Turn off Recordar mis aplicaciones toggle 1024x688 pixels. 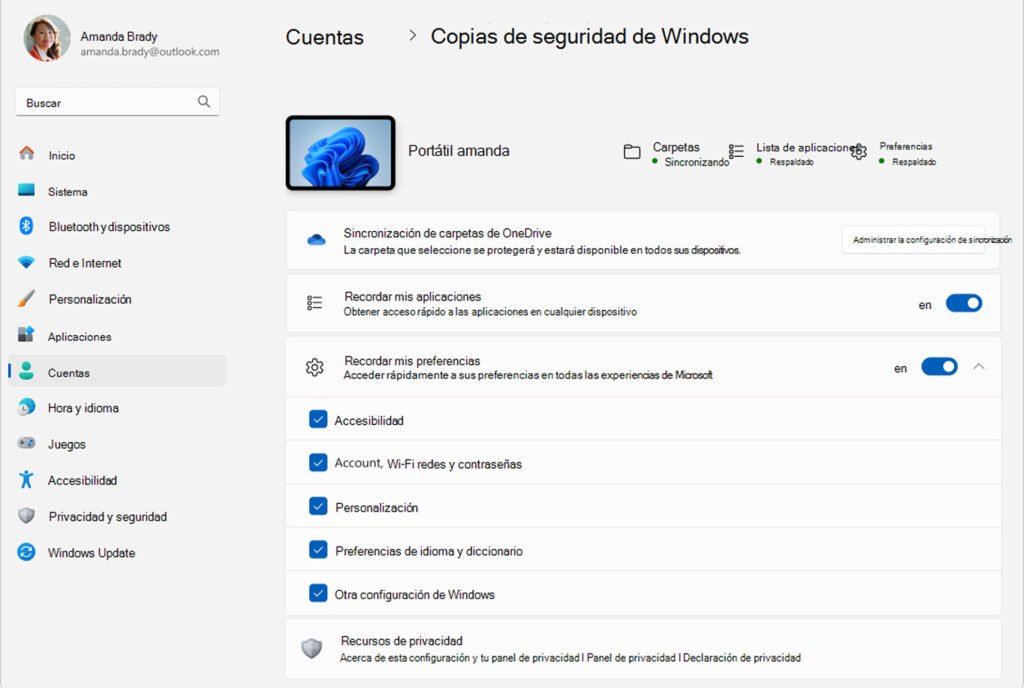tap(964, 303)
